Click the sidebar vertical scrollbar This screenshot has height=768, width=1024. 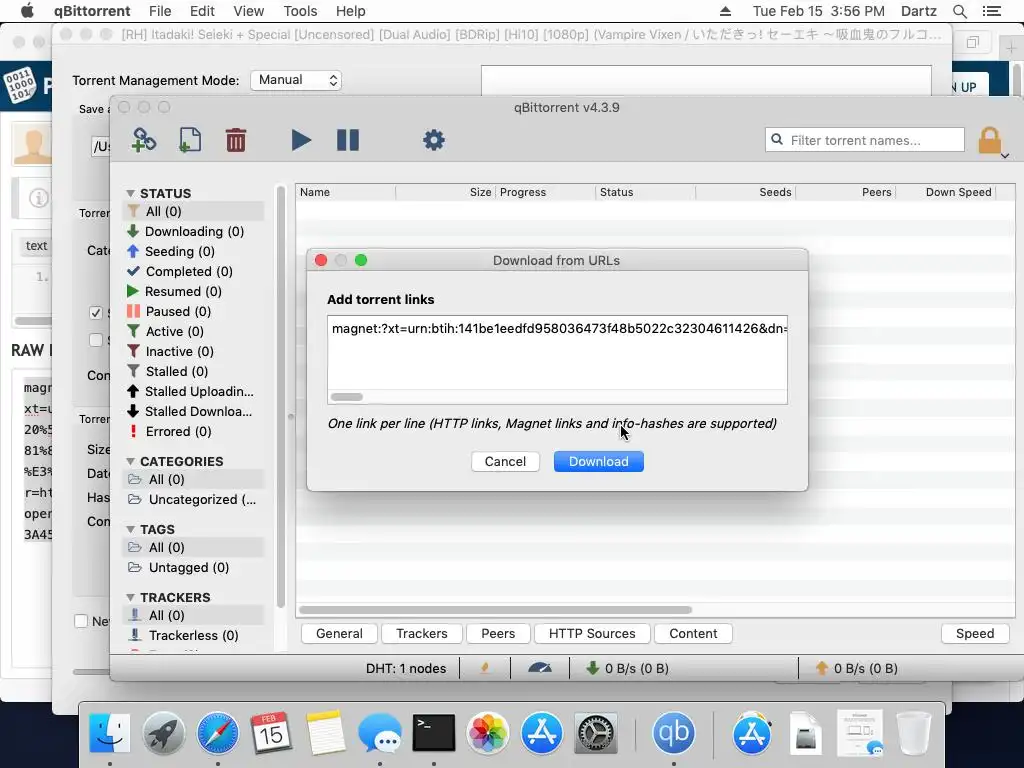click(281, 397)
